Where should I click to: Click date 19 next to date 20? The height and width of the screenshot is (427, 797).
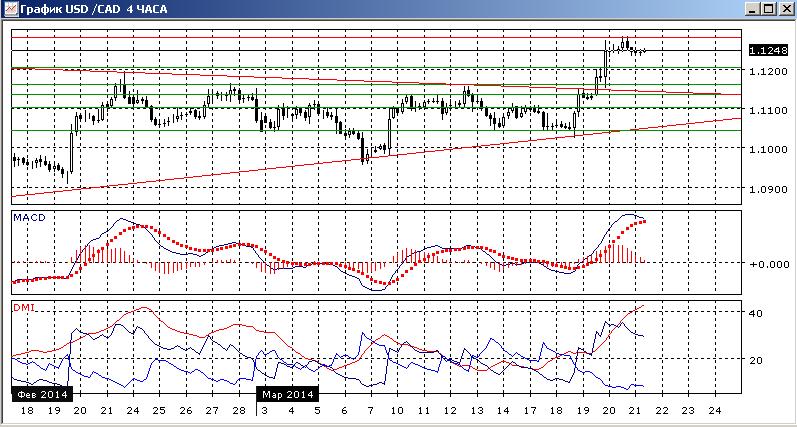tap(582, 411)
